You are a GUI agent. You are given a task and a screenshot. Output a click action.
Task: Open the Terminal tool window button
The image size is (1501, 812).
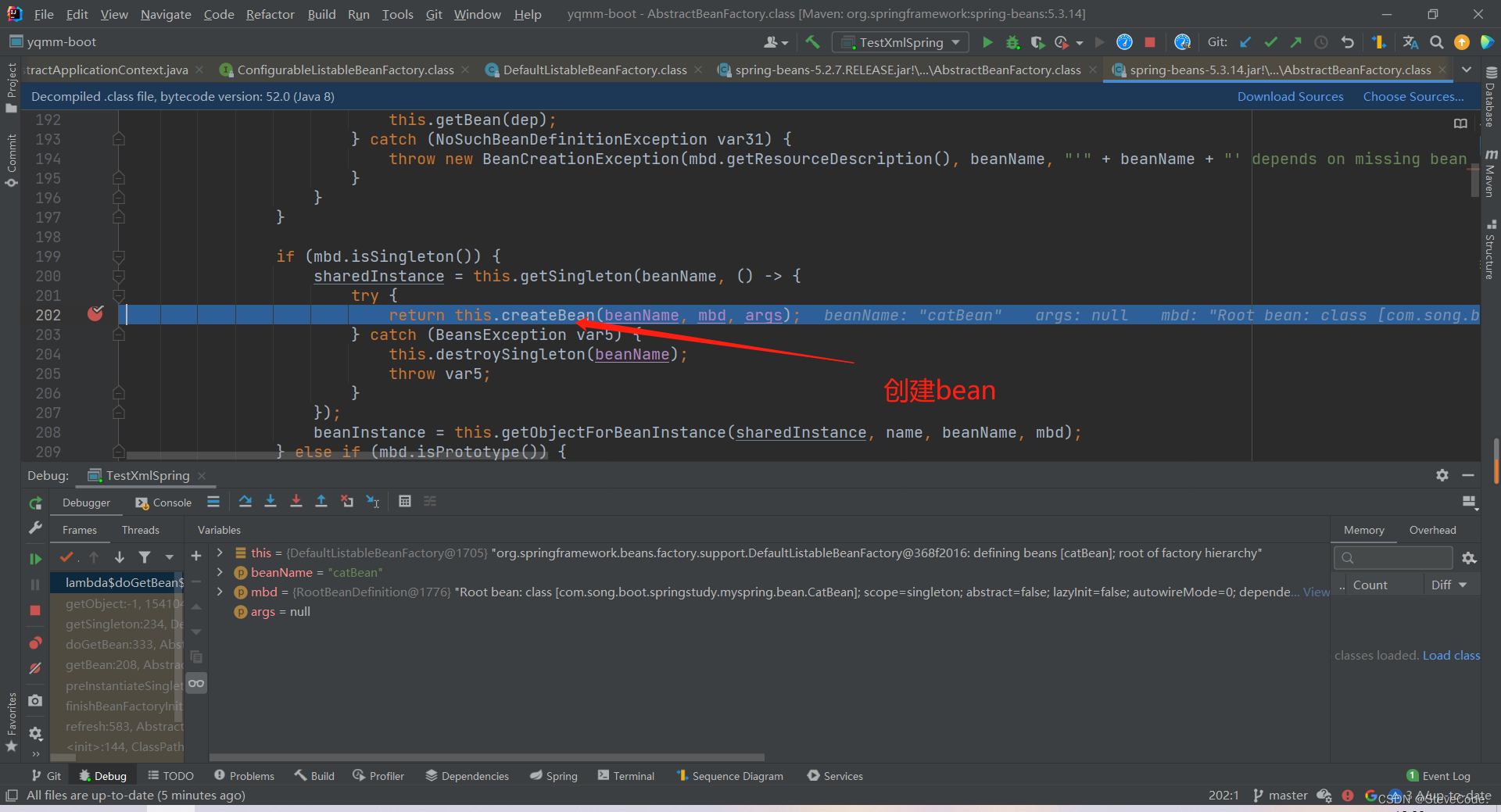626,775
